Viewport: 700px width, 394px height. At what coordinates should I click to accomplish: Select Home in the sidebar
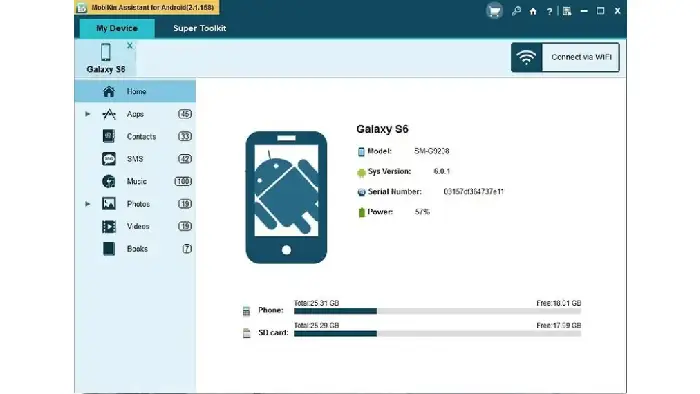(135, 91)
